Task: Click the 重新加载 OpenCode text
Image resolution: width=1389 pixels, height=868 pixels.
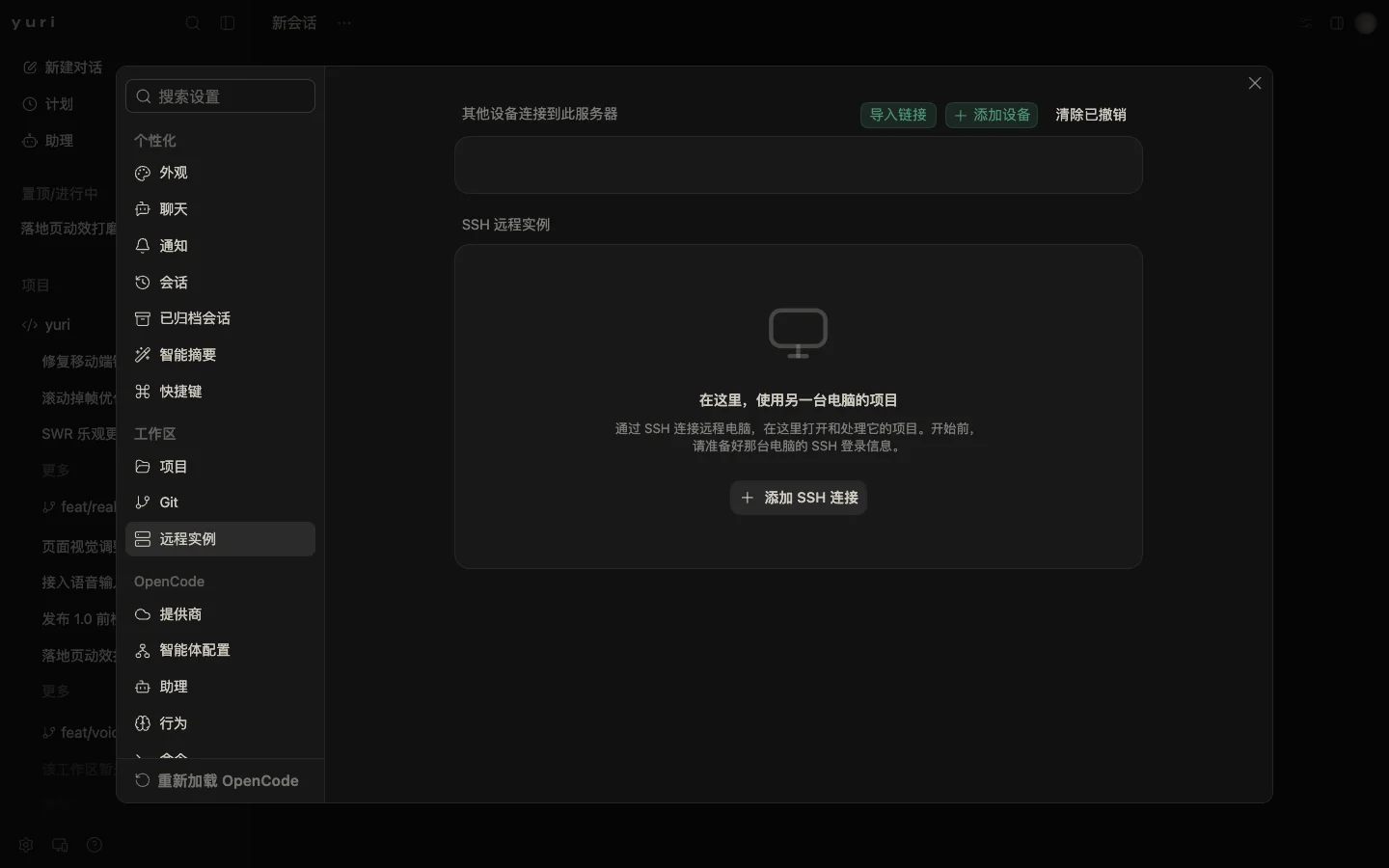Action: pyautogui.click(x=229, y=780)
